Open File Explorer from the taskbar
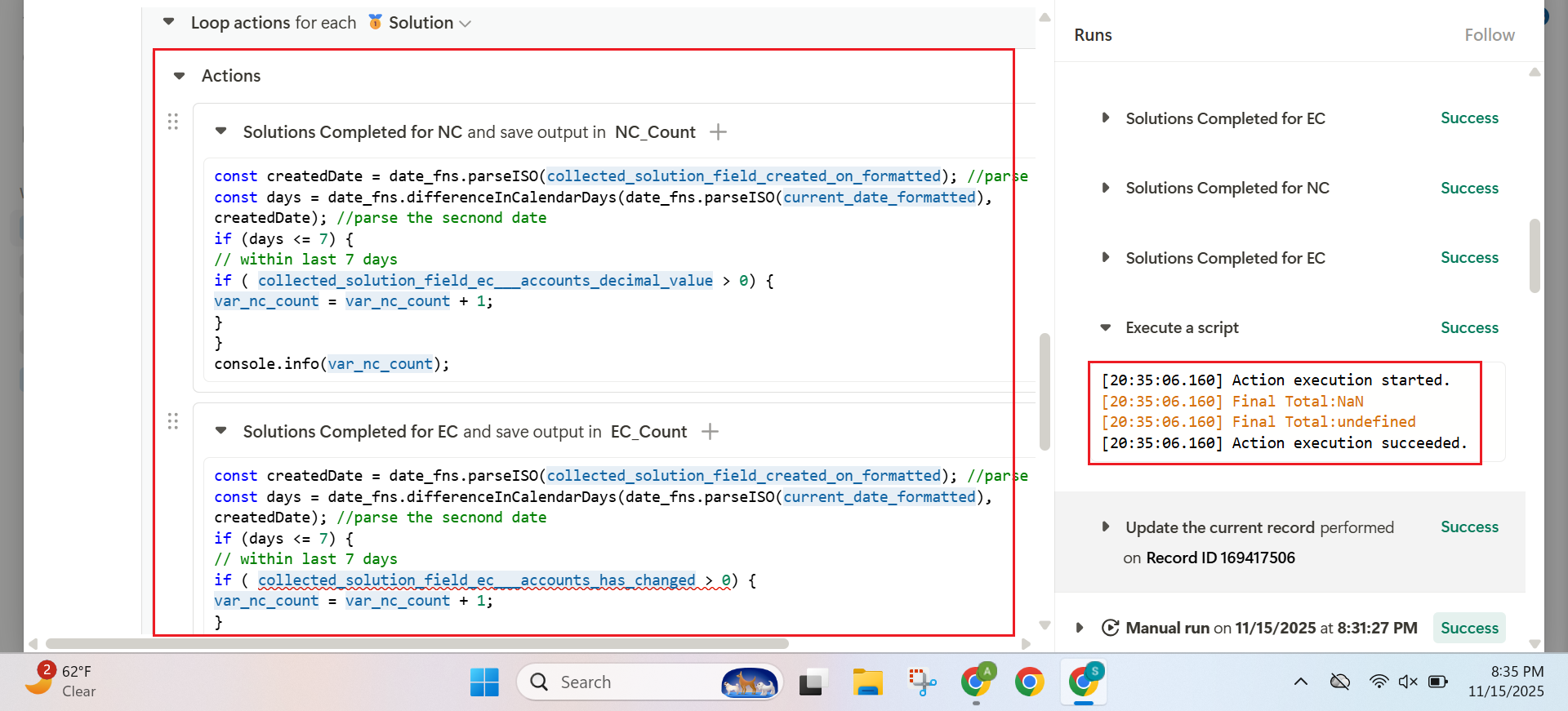The height and width of the screenshot is (711, 1568). (867, 682)
